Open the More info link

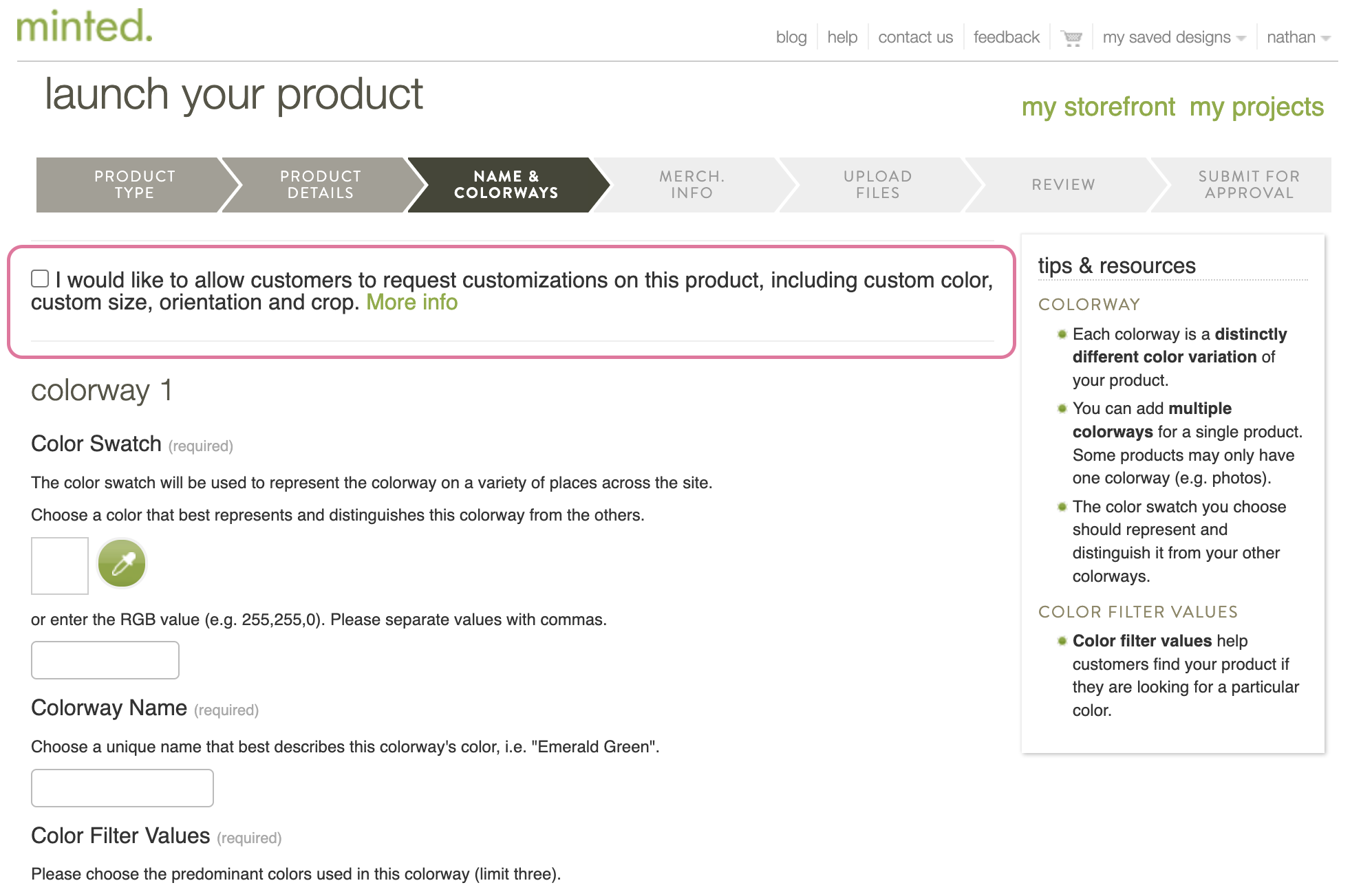[x=411, y=303]
